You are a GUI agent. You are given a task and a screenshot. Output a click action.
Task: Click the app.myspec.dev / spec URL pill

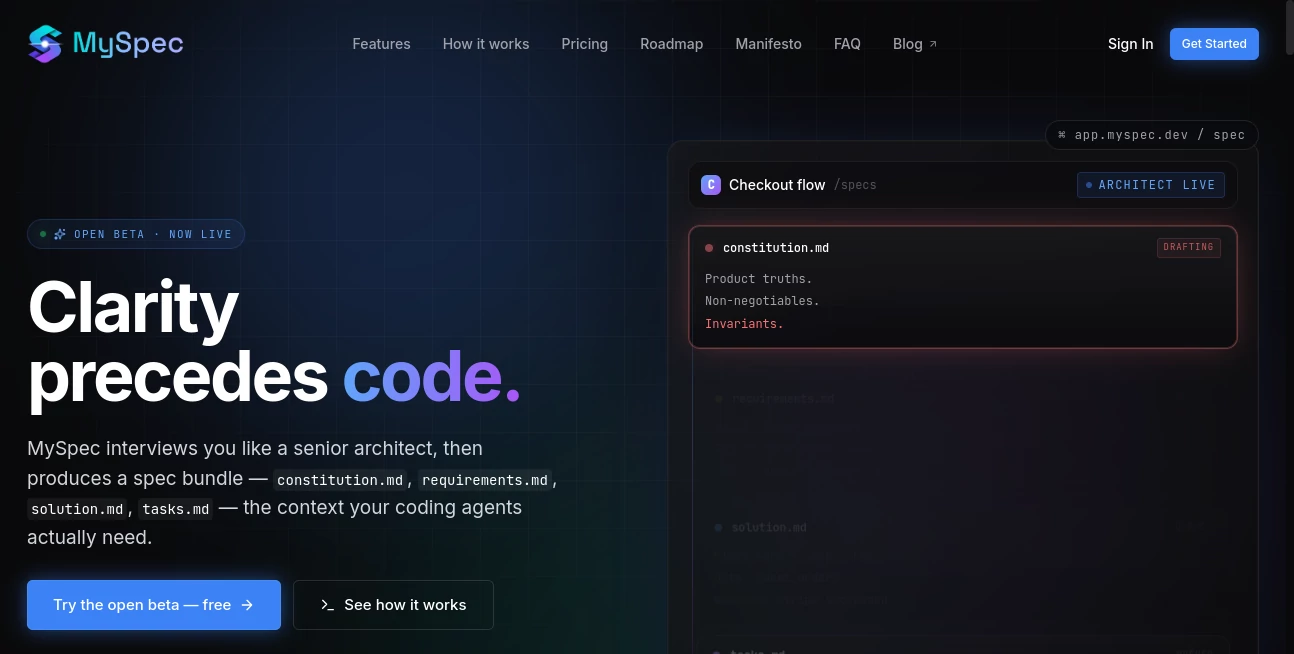pos(1152,135)
